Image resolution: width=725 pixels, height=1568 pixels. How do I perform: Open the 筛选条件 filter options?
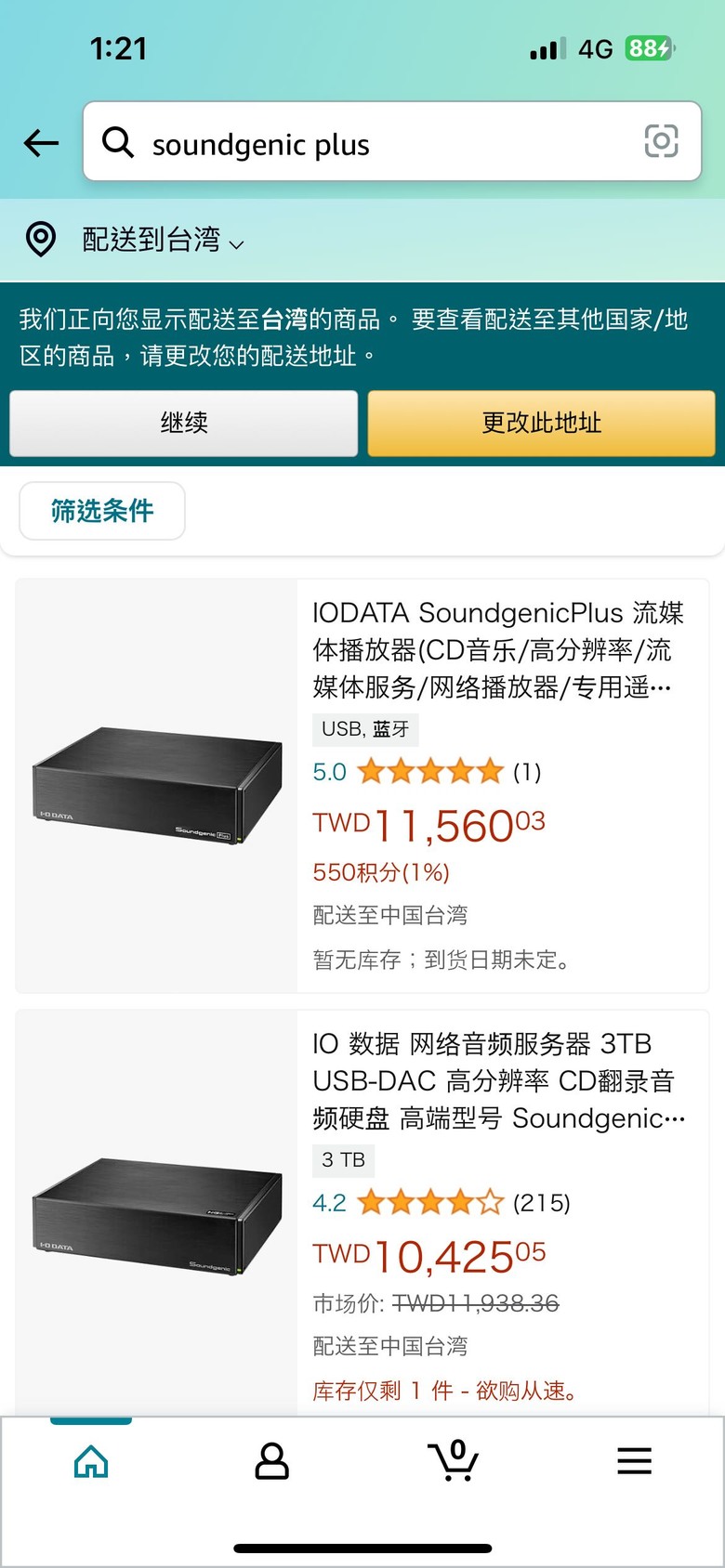click(x=102, y=511)
